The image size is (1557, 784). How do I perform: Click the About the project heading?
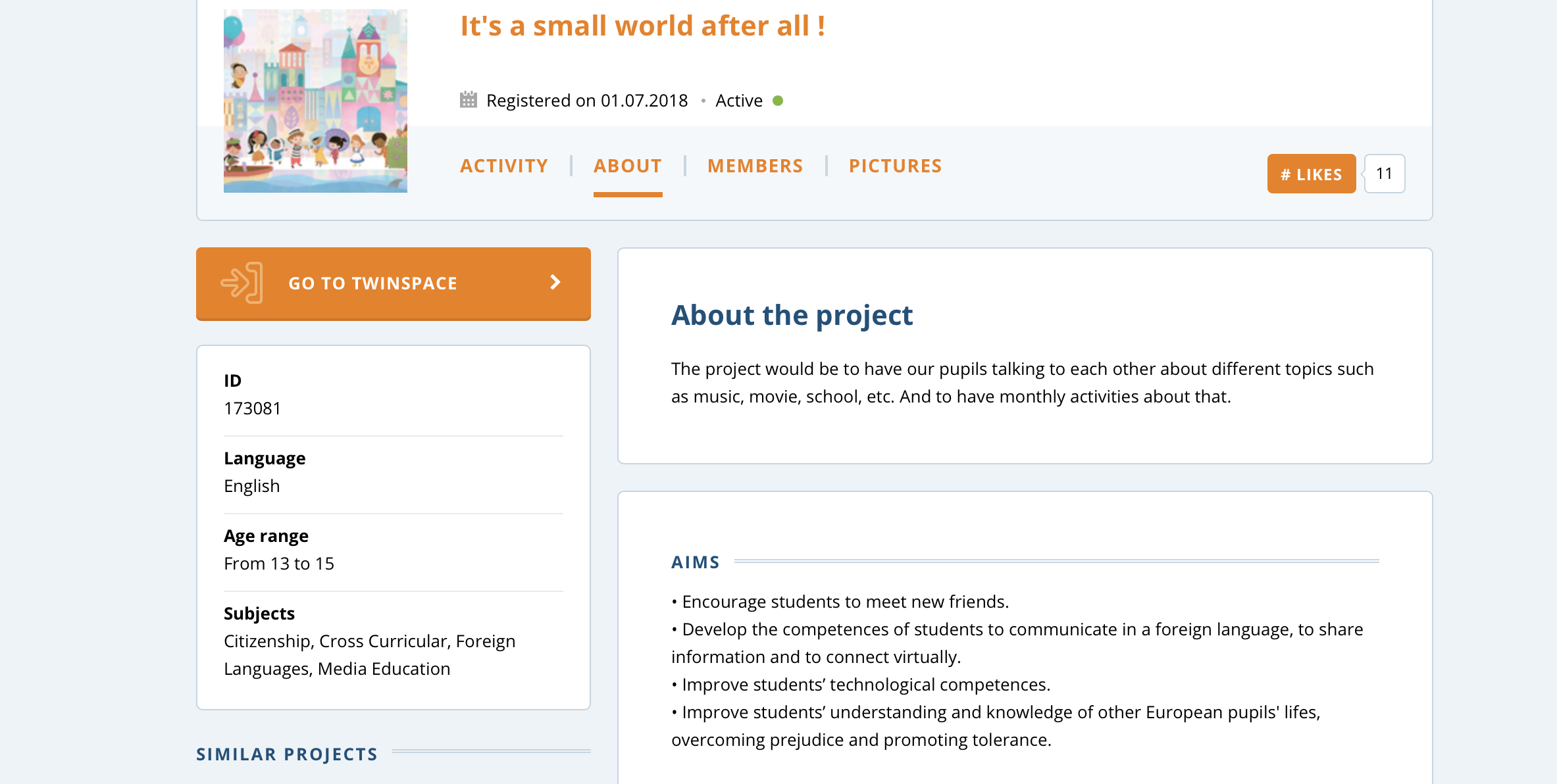(x=792, y=315)
